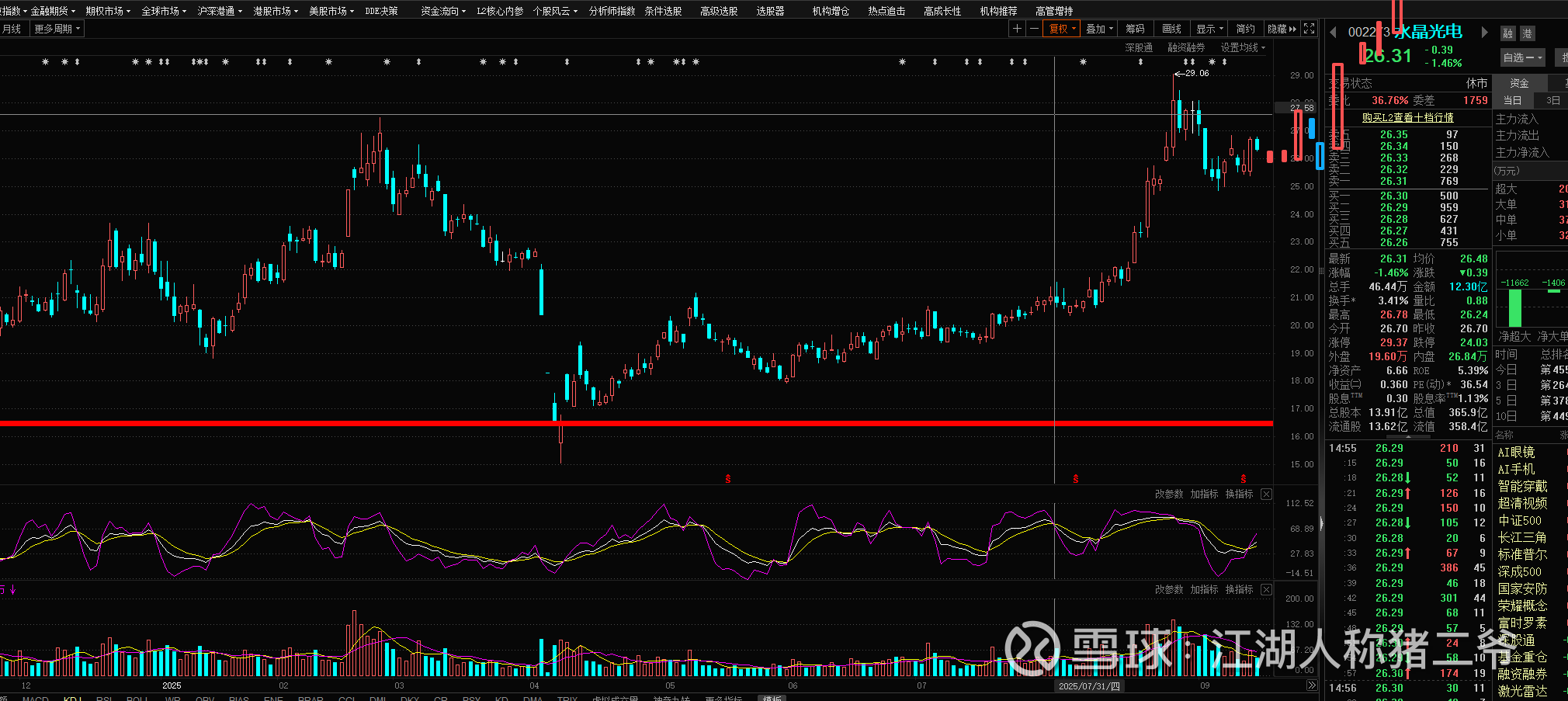
Task: Open the 资金流向 menu
Action: tap(442, 11)
